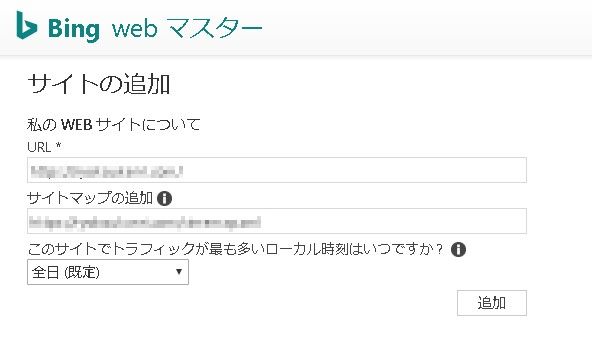Click the blurred text inside the URL field

107,171
